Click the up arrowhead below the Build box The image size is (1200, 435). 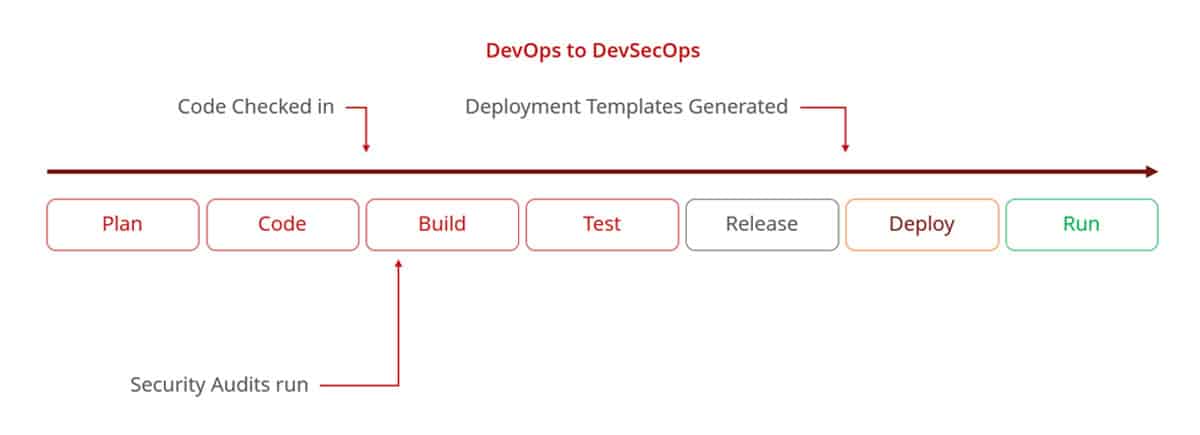tap(398, 264)
